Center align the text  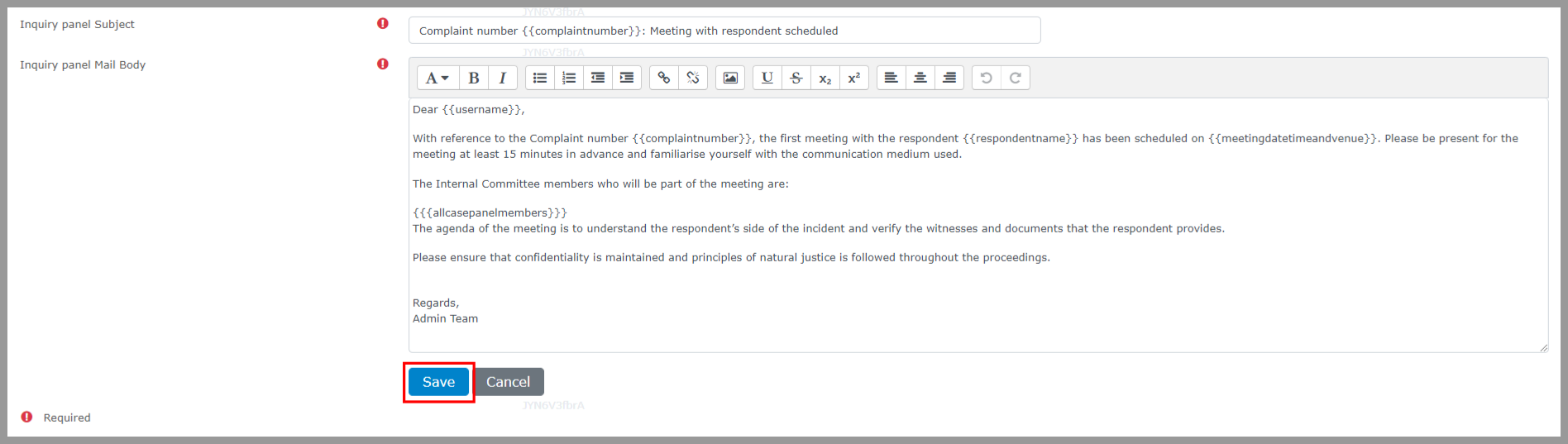920,78
